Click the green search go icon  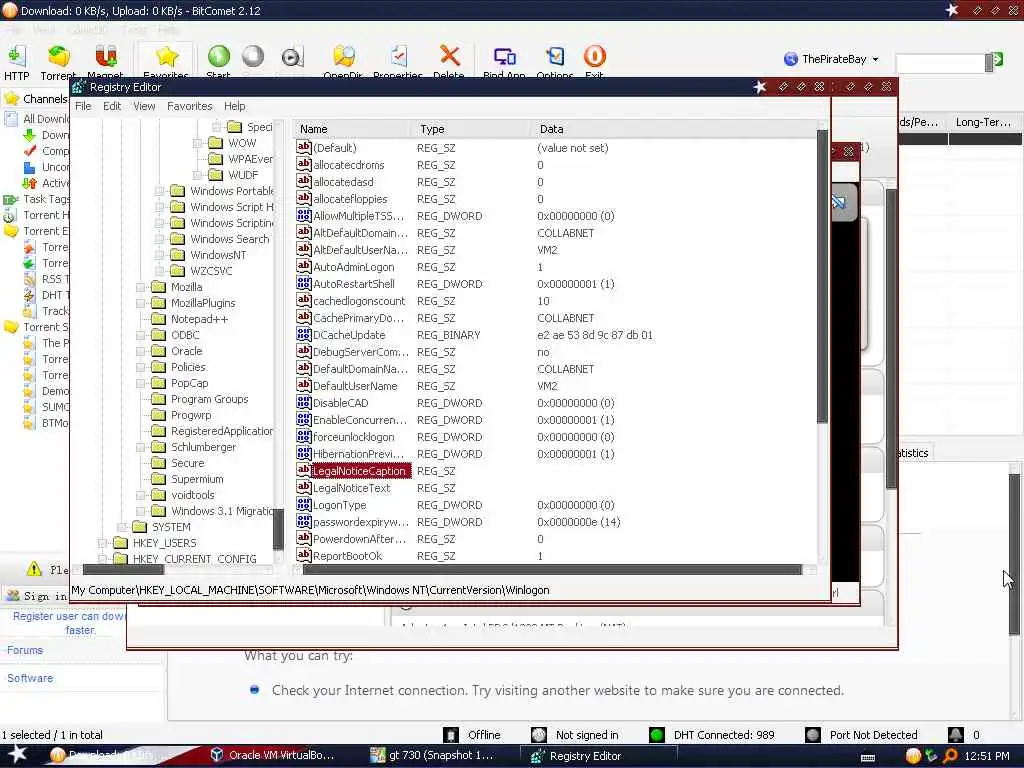pos(997,59)
